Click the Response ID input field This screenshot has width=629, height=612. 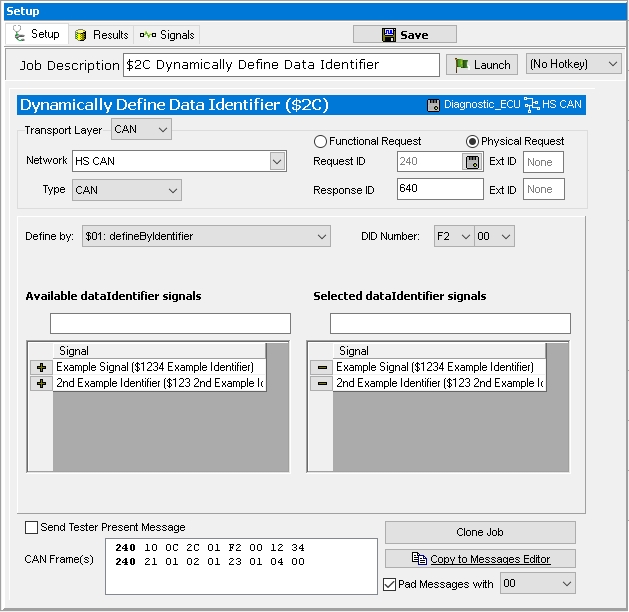tap(439, 189)
